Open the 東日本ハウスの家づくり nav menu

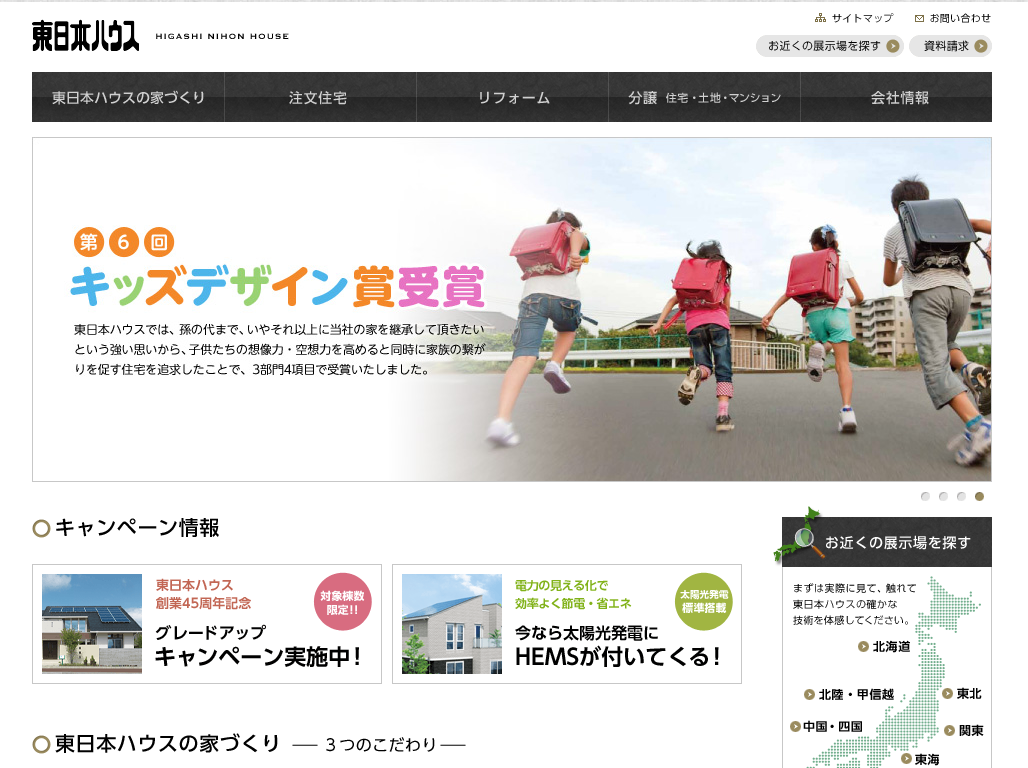pos(128,97)
